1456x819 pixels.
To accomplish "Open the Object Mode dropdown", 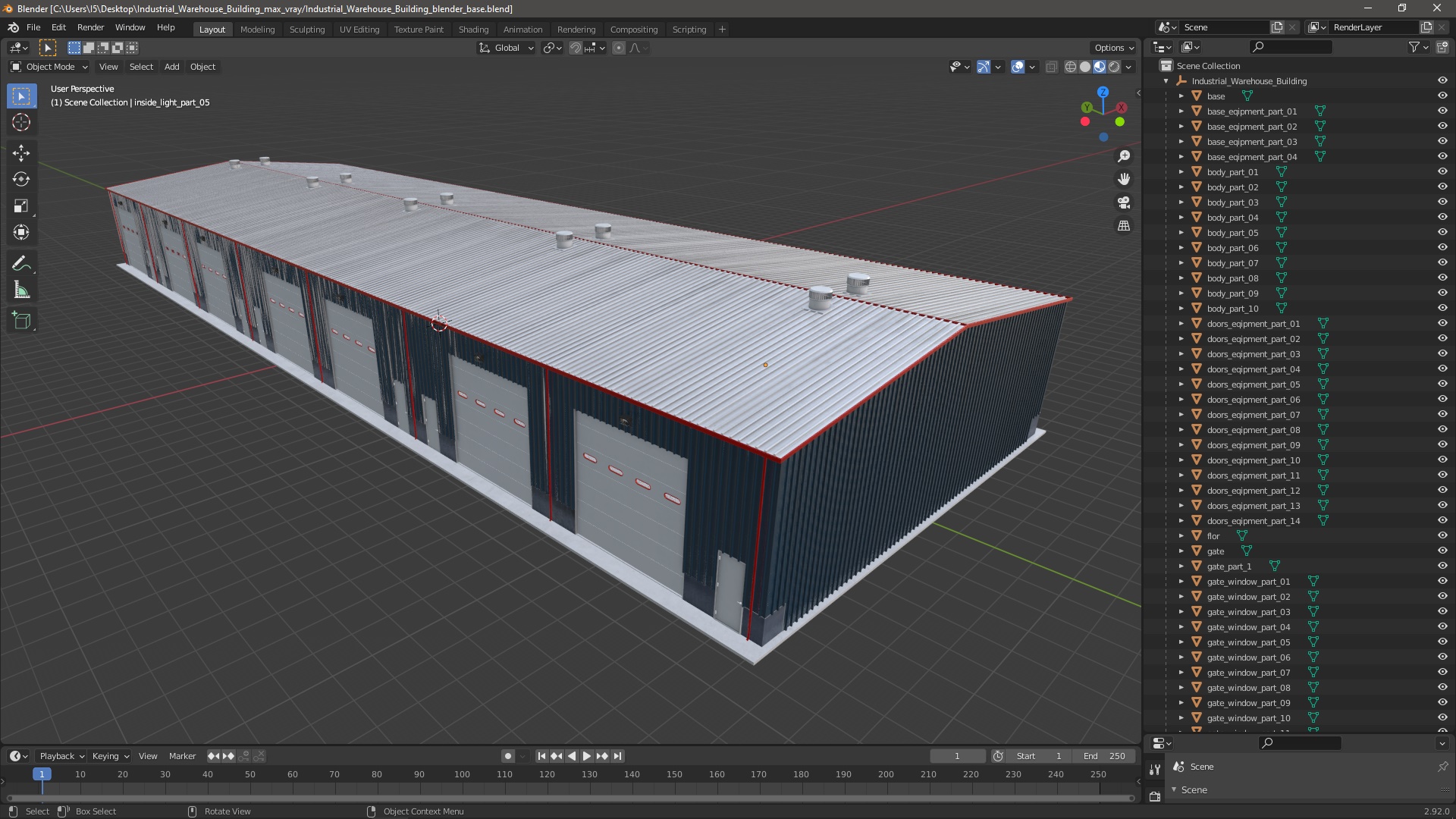I will click(50, 67).
